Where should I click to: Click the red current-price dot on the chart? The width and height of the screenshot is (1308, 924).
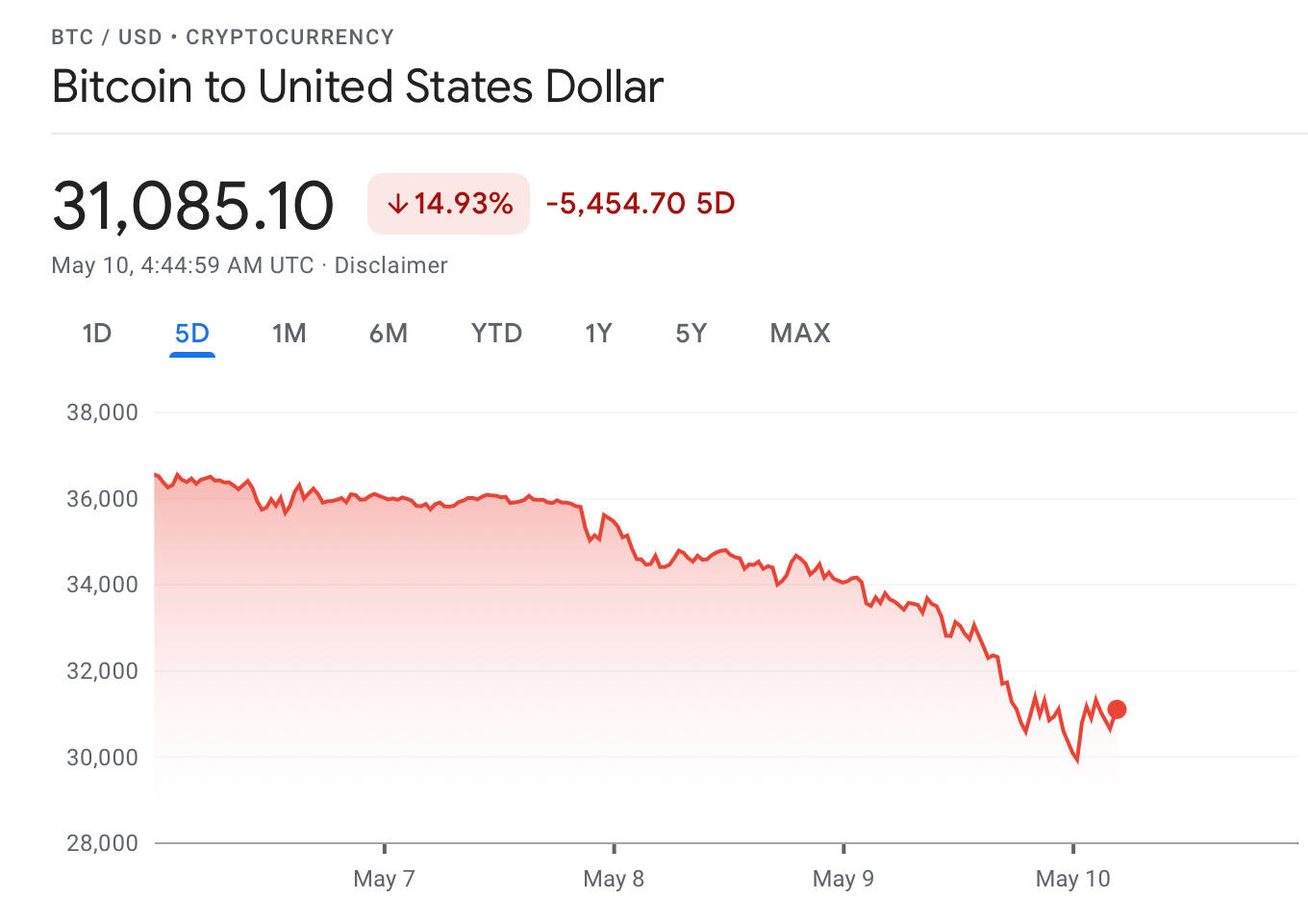click(1117, 710)
